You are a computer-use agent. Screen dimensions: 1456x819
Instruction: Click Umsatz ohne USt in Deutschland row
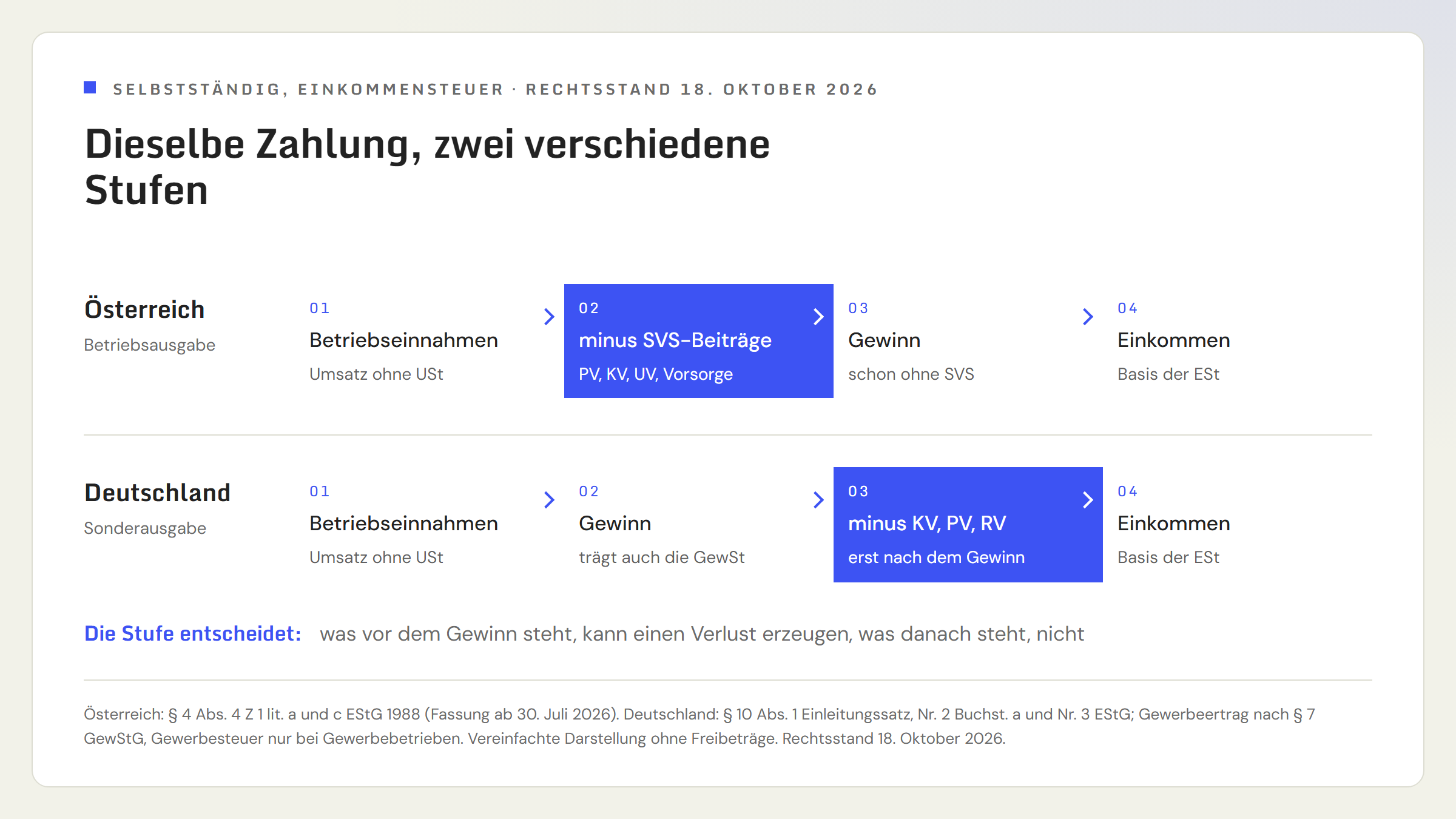[x=376, y=558]
